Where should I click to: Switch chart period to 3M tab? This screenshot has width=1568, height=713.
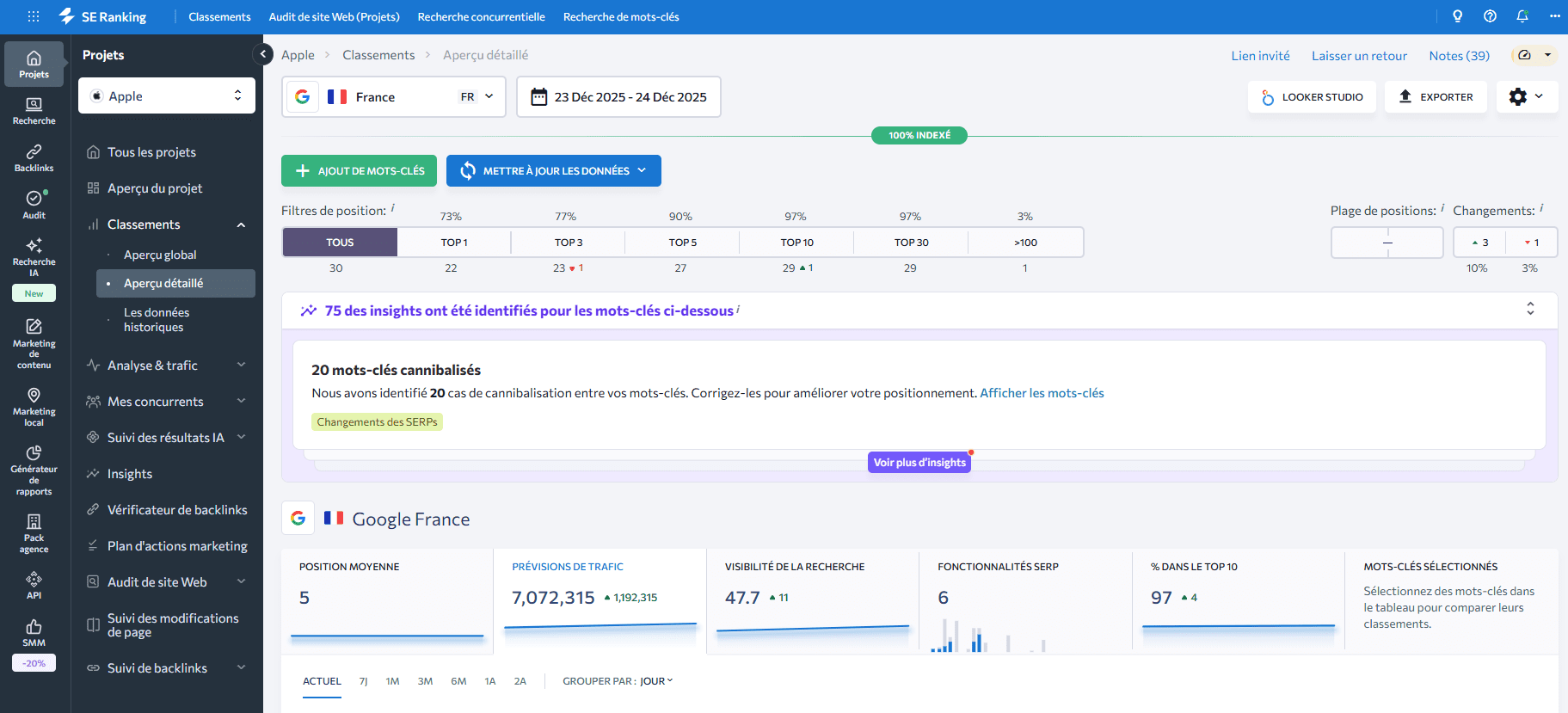coord(425,681)
